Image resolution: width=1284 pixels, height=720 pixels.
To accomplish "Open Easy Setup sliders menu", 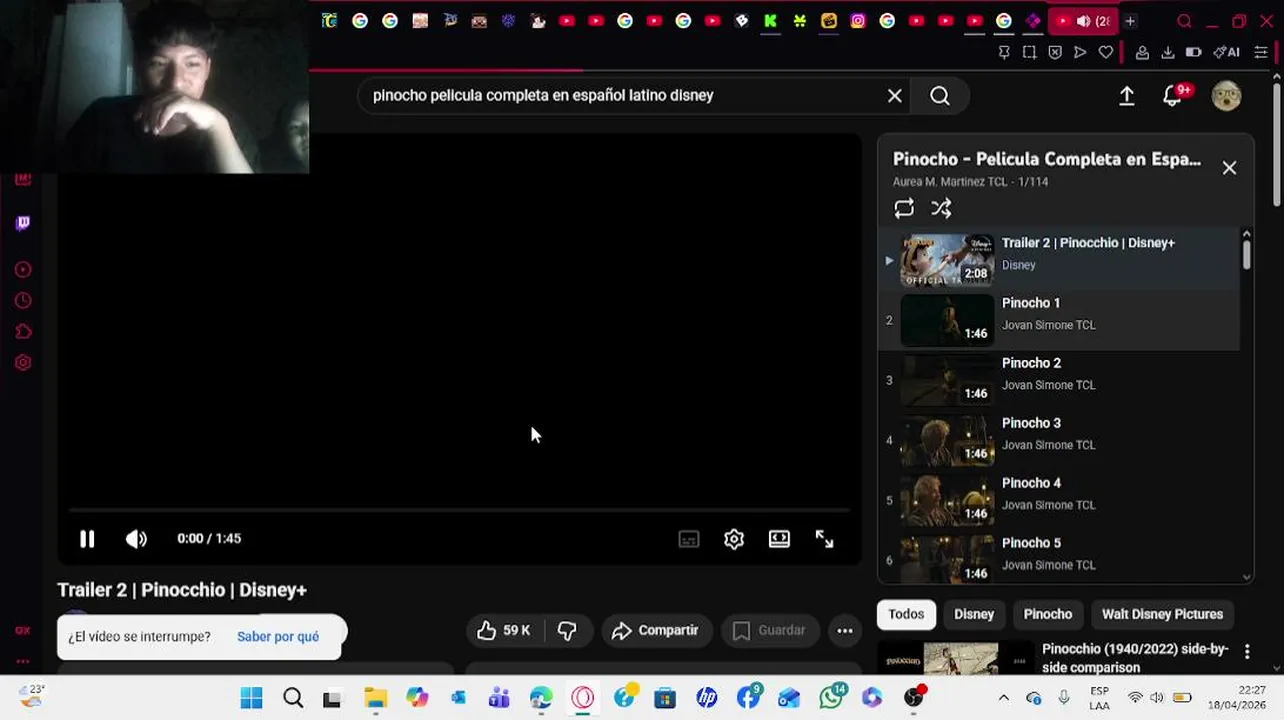I will [x=1261, y=52].
